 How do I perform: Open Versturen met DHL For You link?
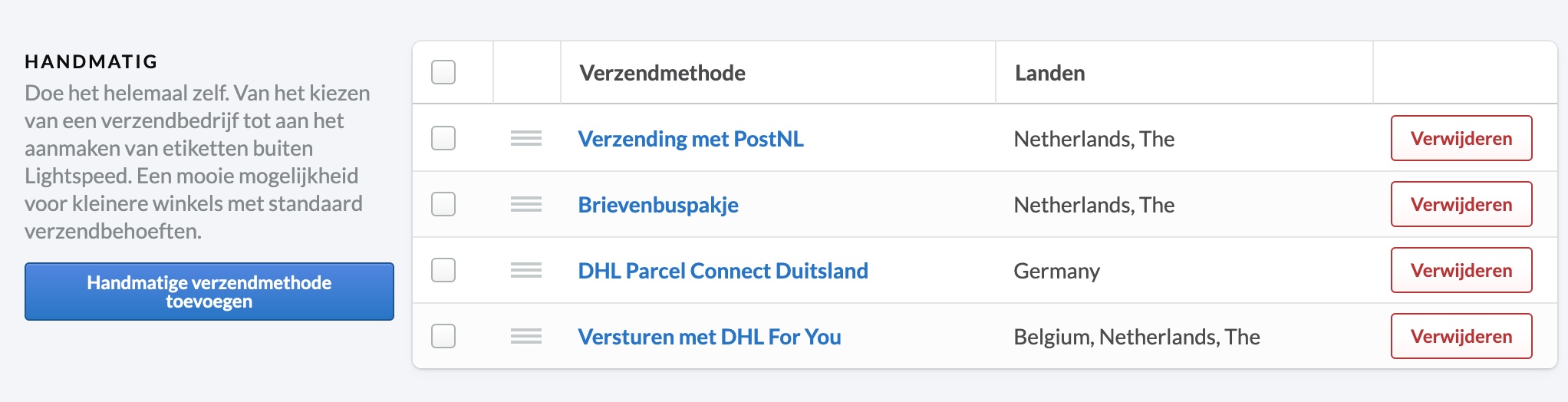click(x=710, y=337)
